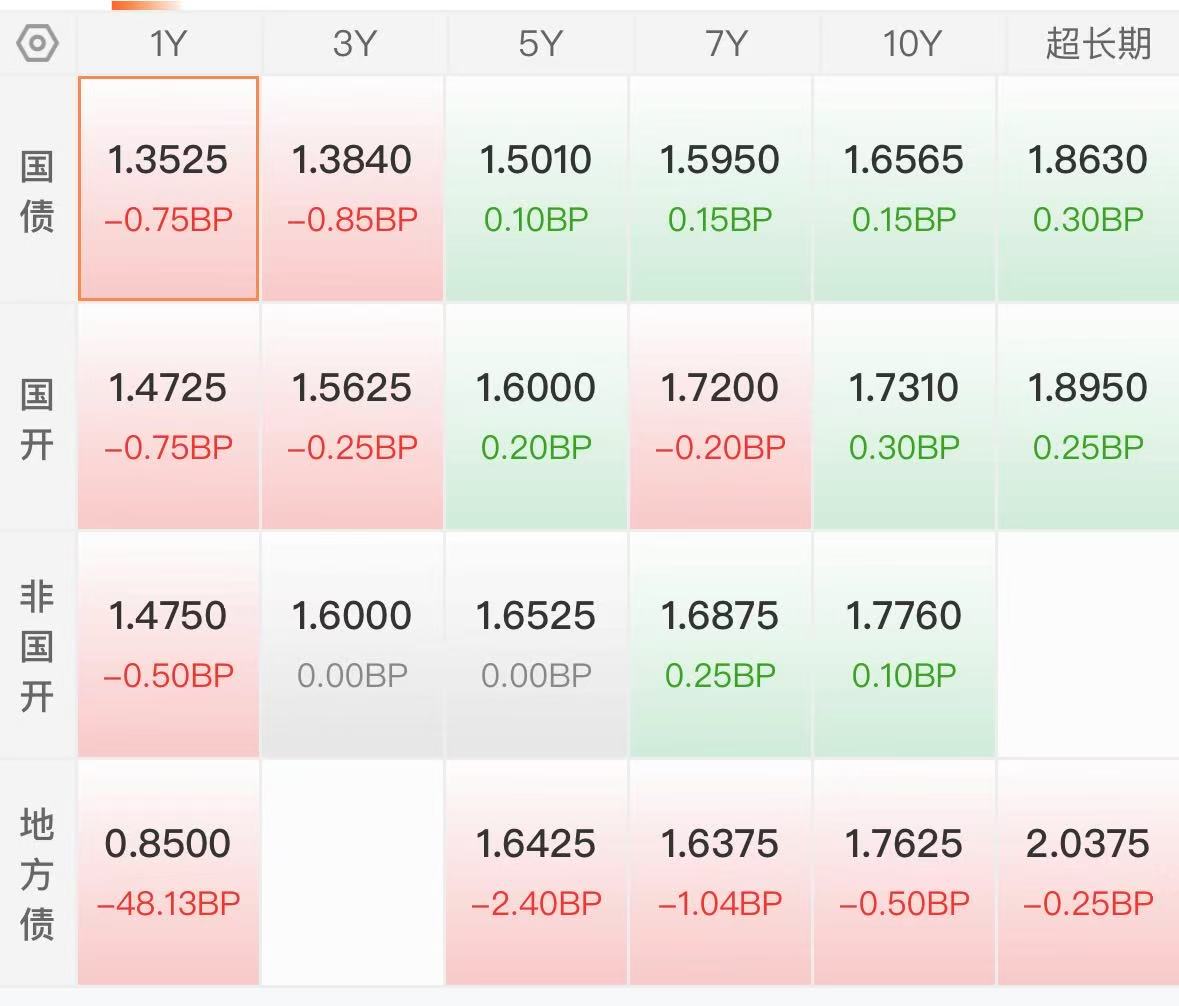Select 国开 5Y cell showing 1.6000
This screenshot has width=1179, height=1006.
tap(536, 417)
